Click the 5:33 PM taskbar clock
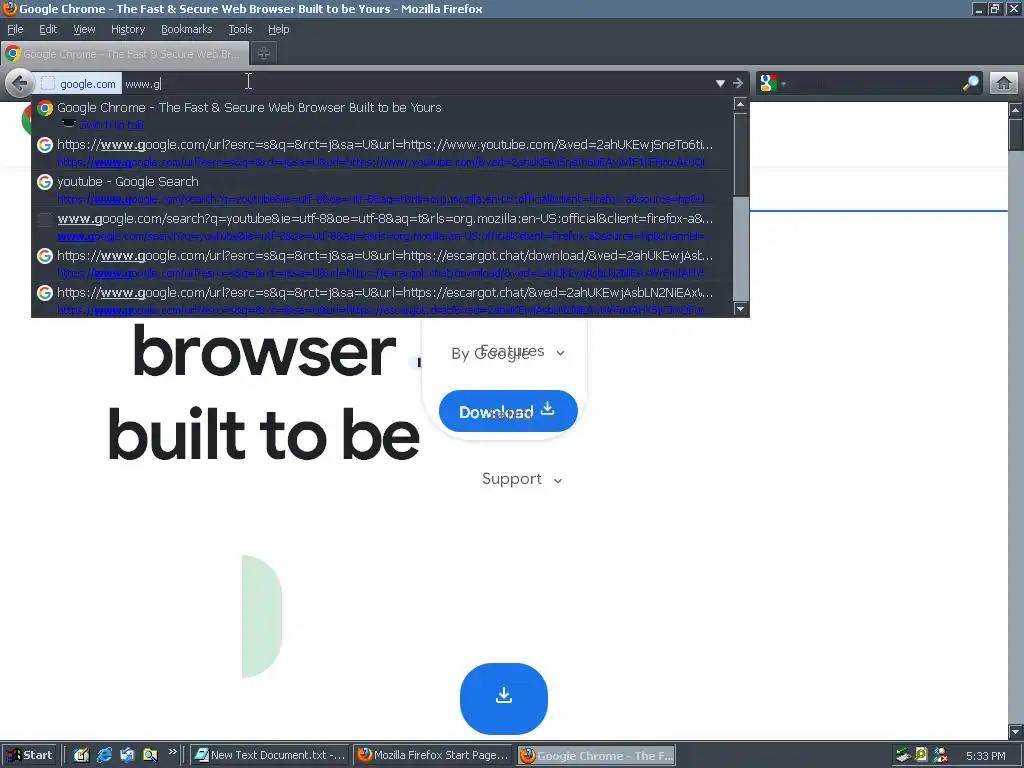The image size is (1024, 768). pos(985,756)
